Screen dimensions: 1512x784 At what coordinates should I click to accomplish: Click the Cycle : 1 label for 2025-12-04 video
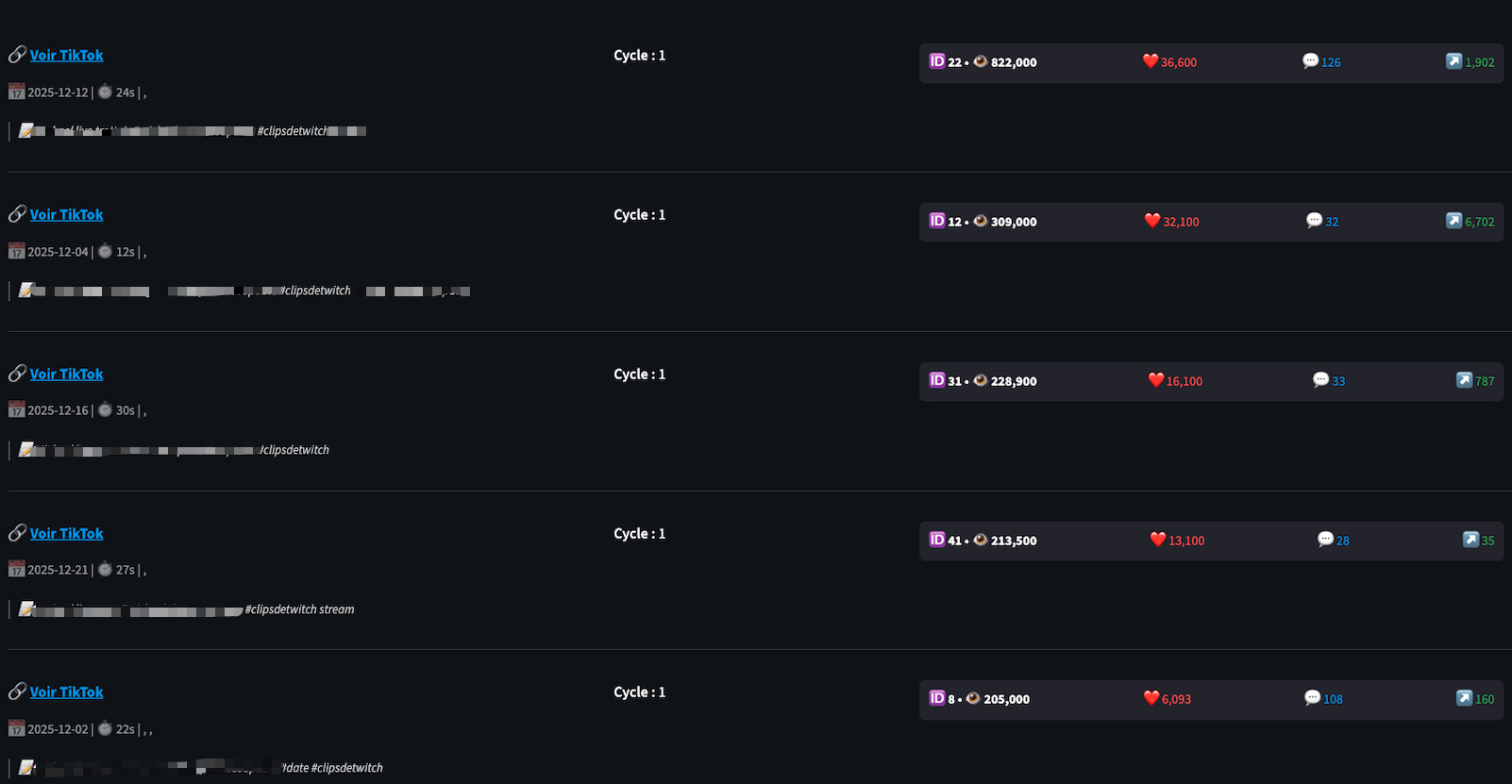coord(639,215)
